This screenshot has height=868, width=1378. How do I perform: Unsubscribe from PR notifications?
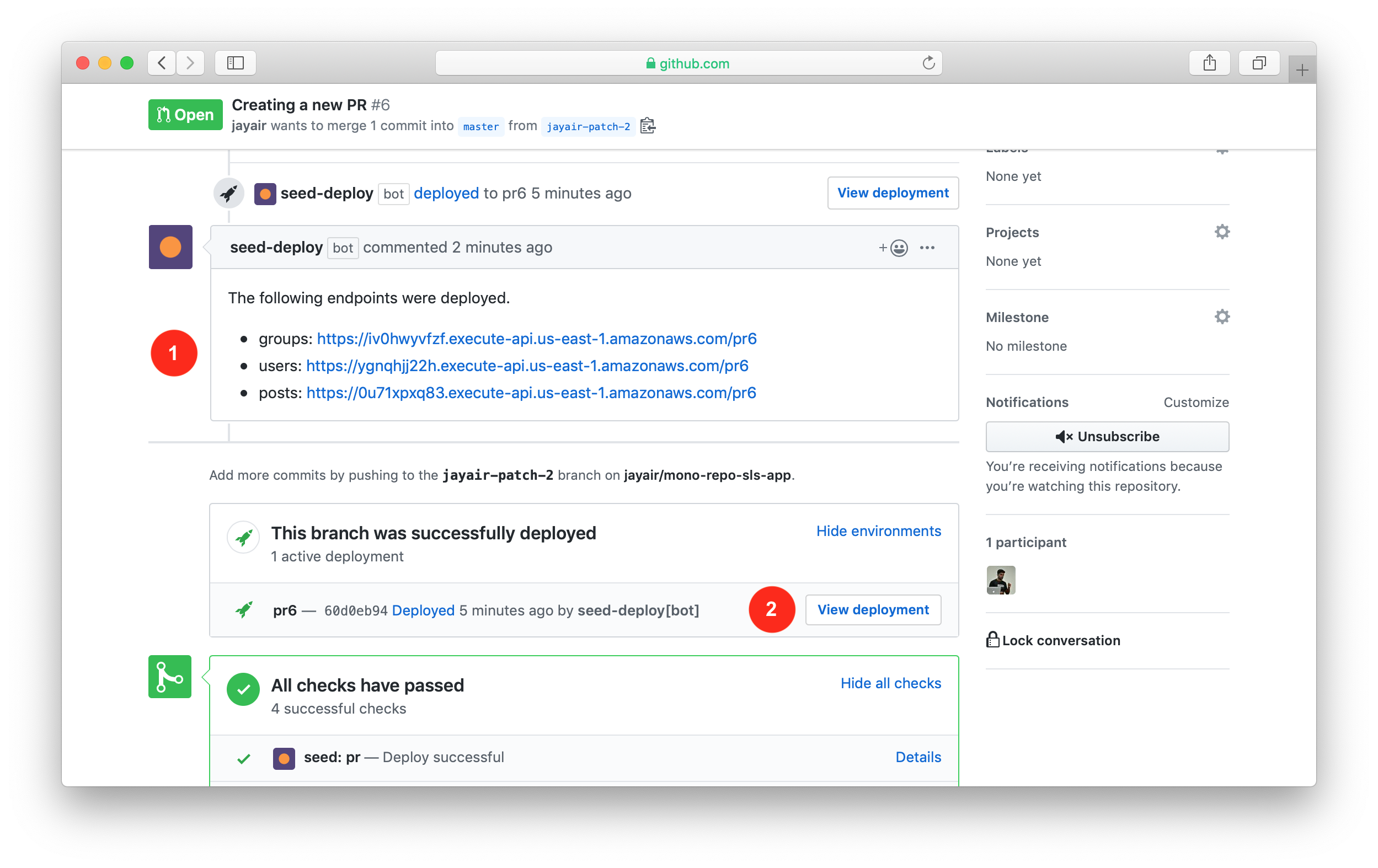click(x=1107, y=437)
